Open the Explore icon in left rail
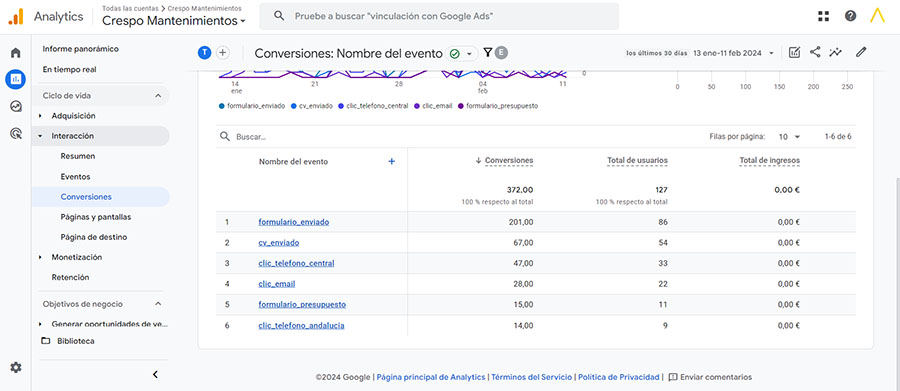The height and width of the screenshot is (391, 900). tap(15, 106)
